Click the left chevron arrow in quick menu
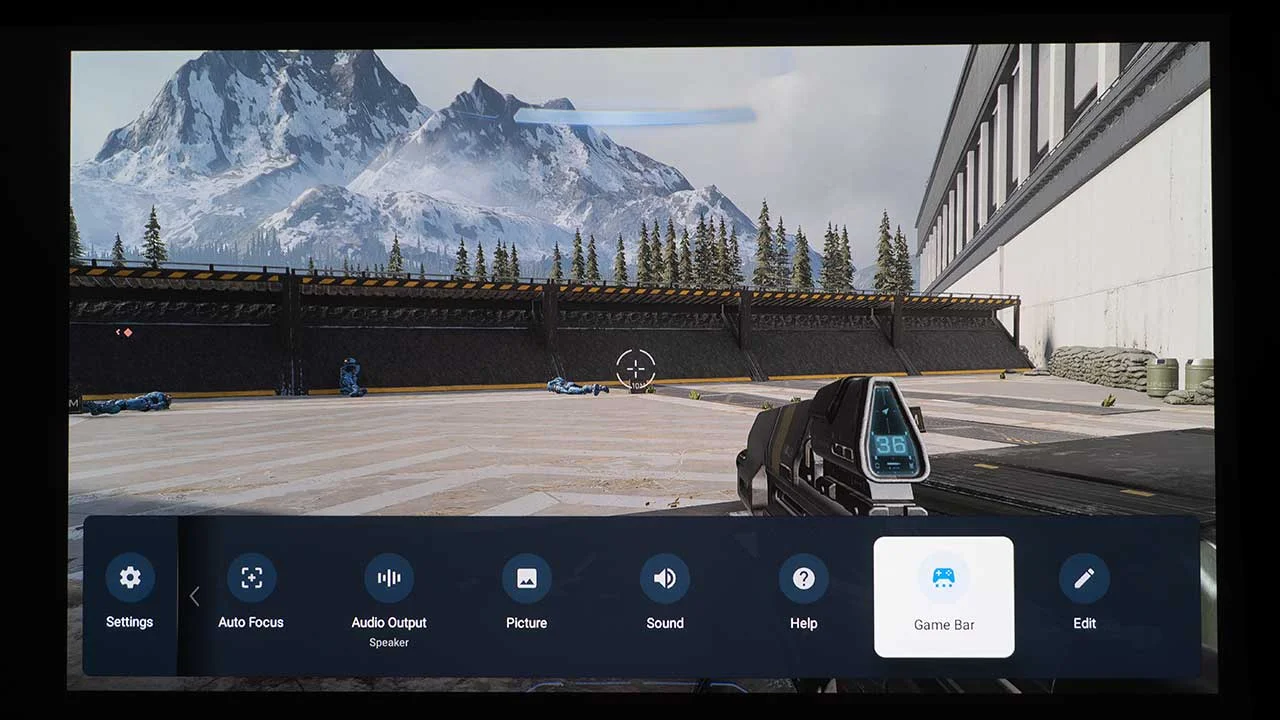 (194, 597)
